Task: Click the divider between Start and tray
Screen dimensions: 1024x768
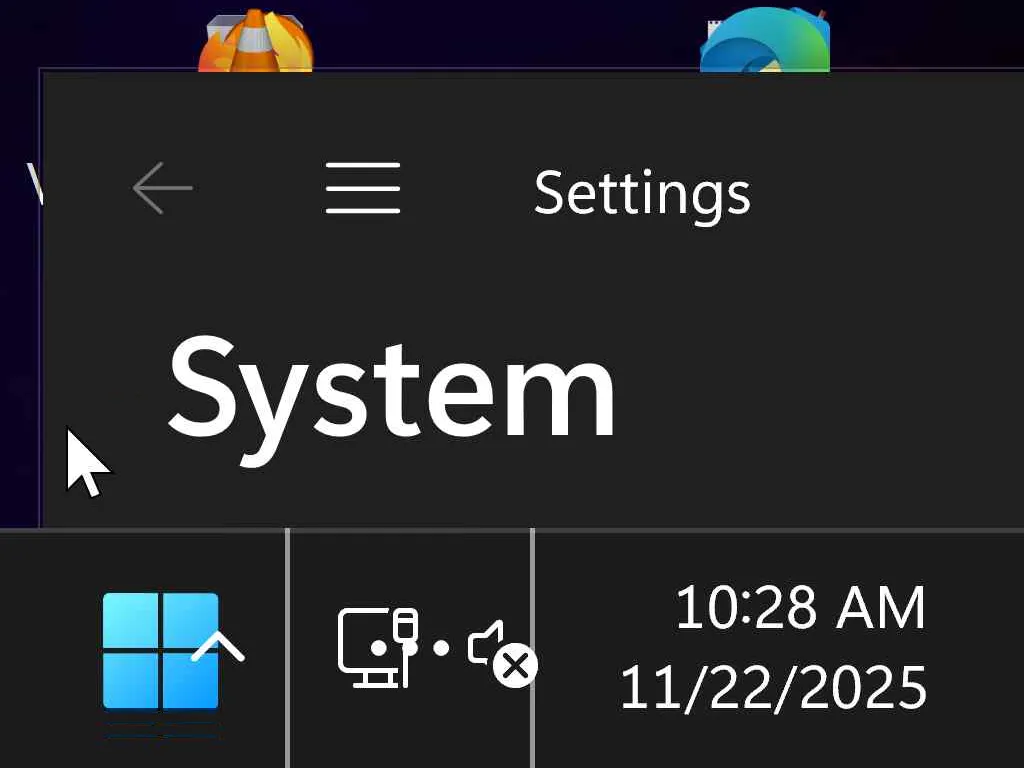Action: click(287, 648)
